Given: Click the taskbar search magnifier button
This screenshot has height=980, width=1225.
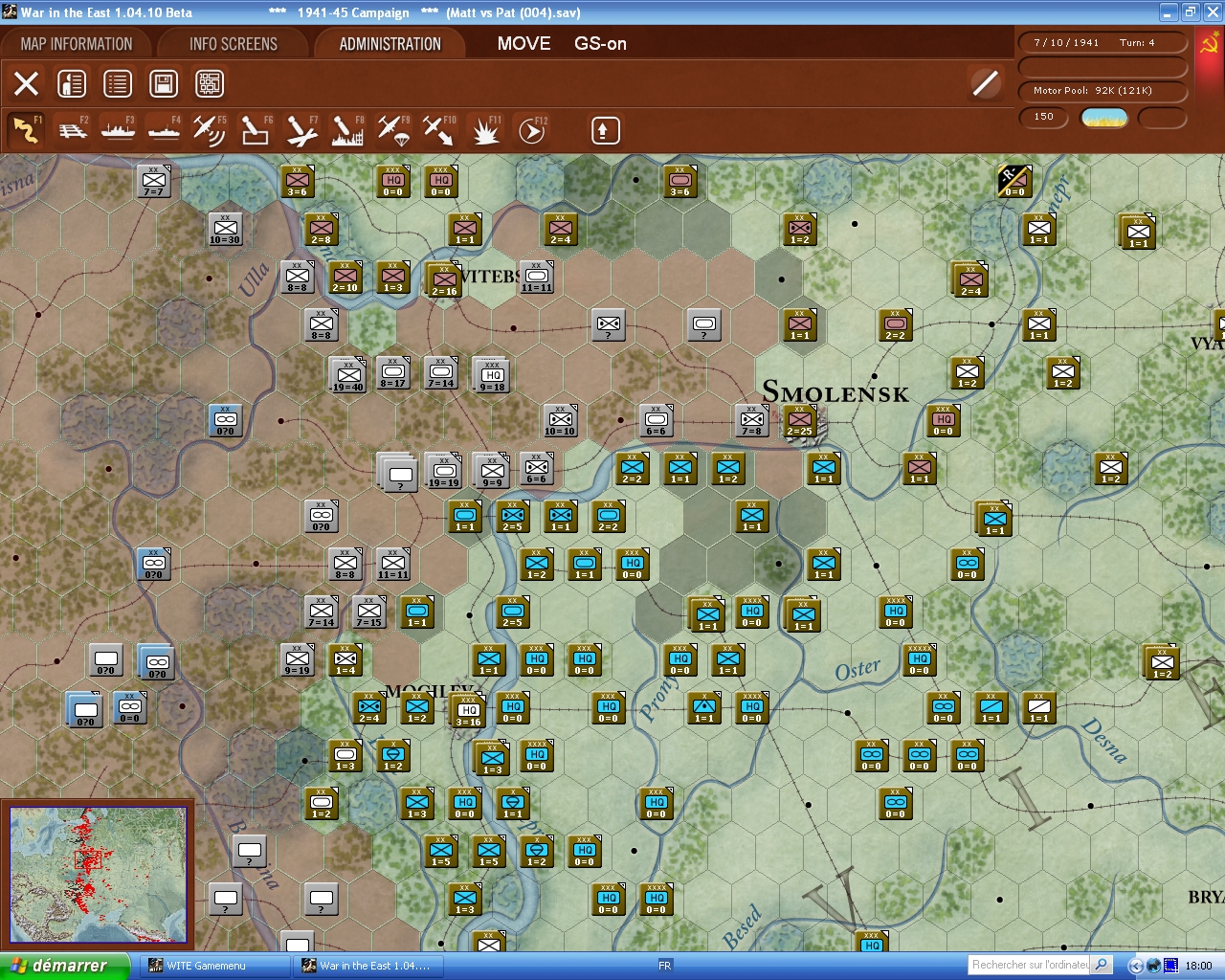Looking at the screenshot, I should [x=1102, y=965].
